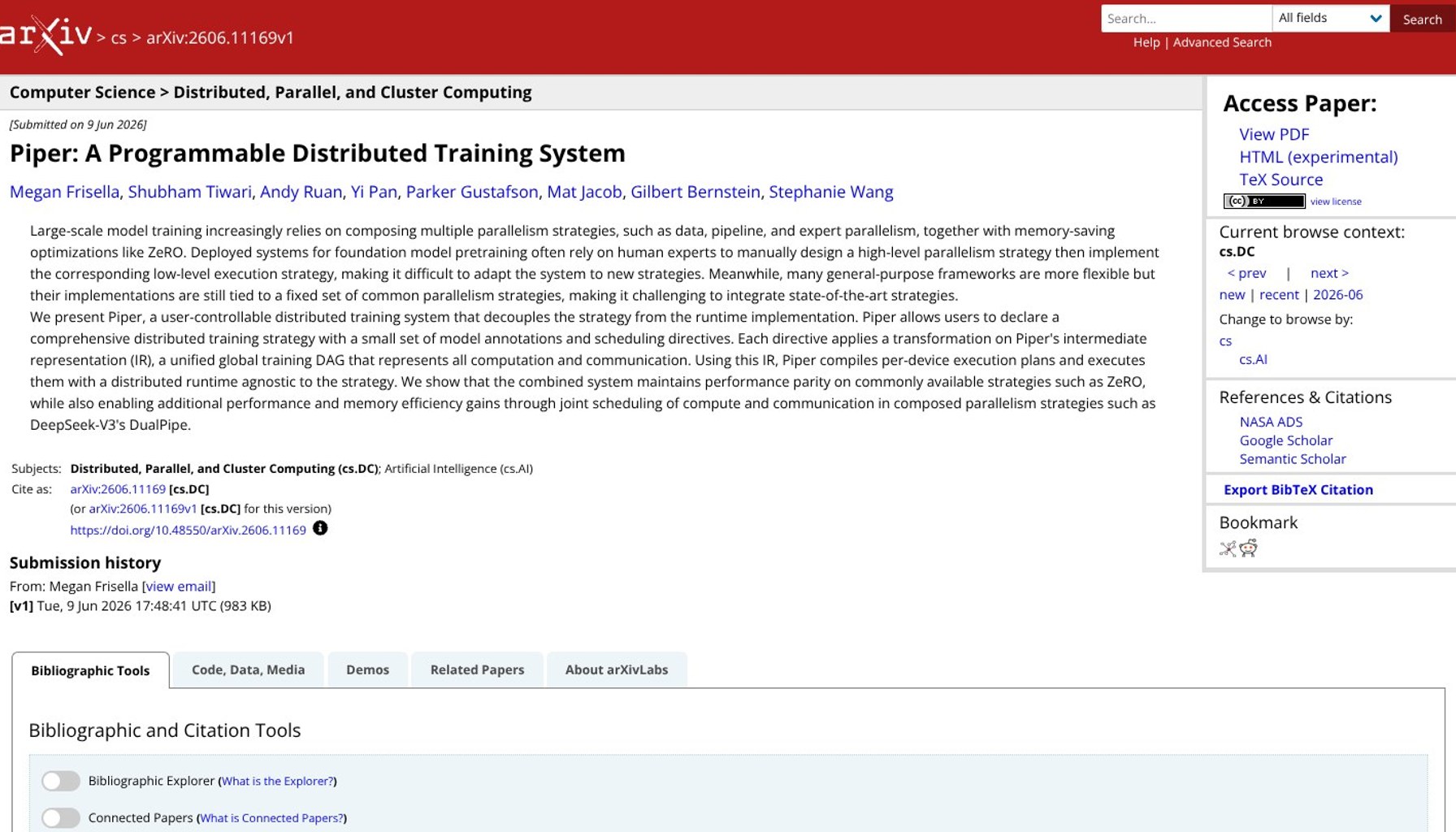Click the [v1] submission date line
Screen dimensions: 1456x832
[x=141, y=606]
